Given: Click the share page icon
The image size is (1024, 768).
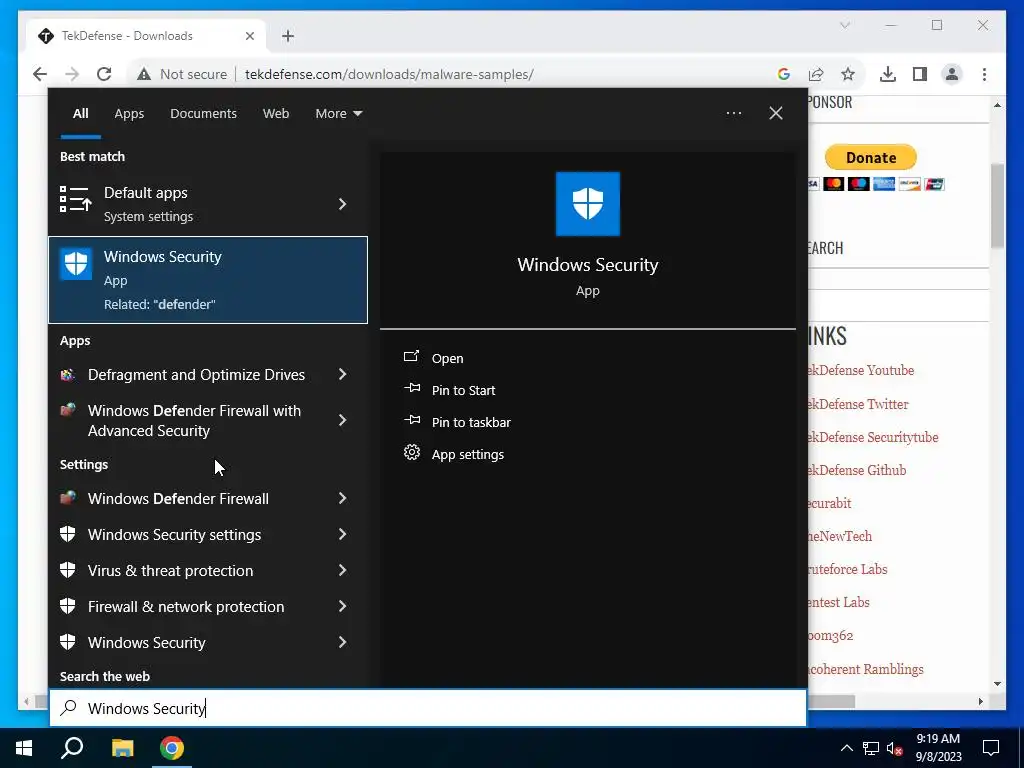Looking at the screenshot, I should (x=816, y=74).
